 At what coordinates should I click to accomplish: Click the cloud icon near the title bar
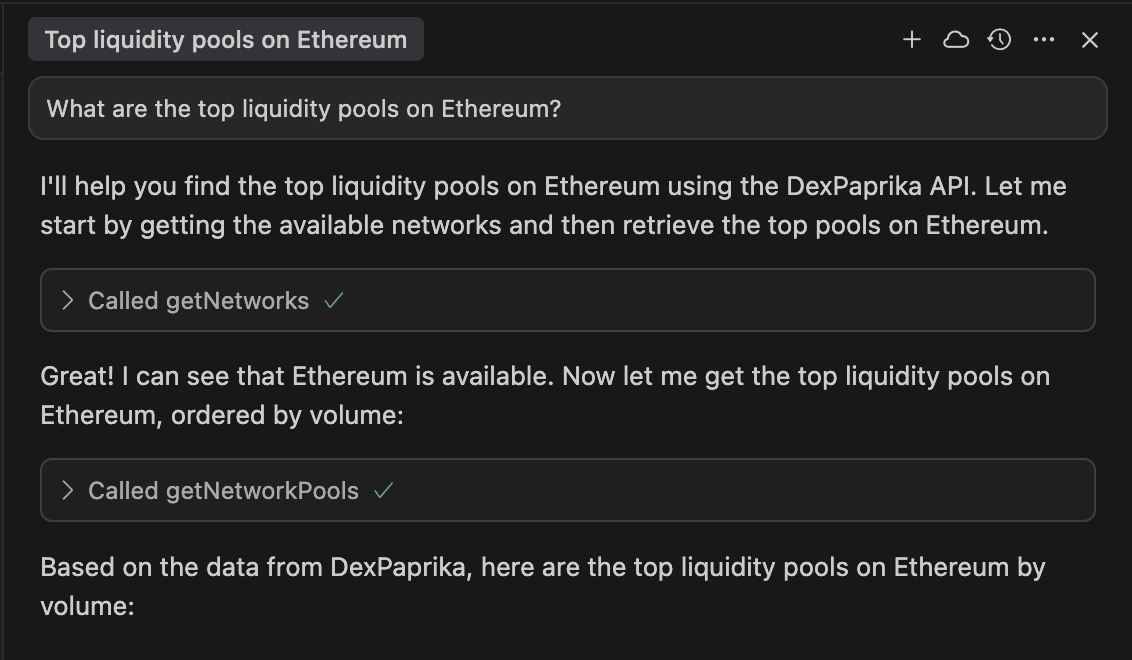[x=956, y=40]
